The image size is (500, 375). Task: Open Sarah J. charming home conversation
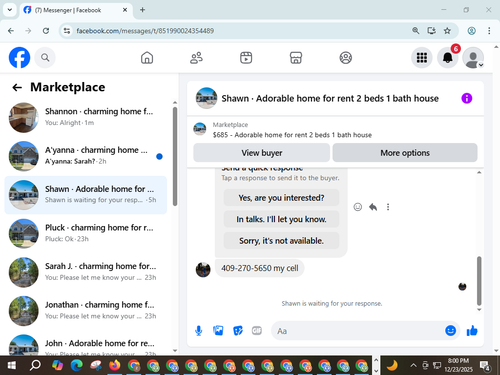[x=86, y=272]
